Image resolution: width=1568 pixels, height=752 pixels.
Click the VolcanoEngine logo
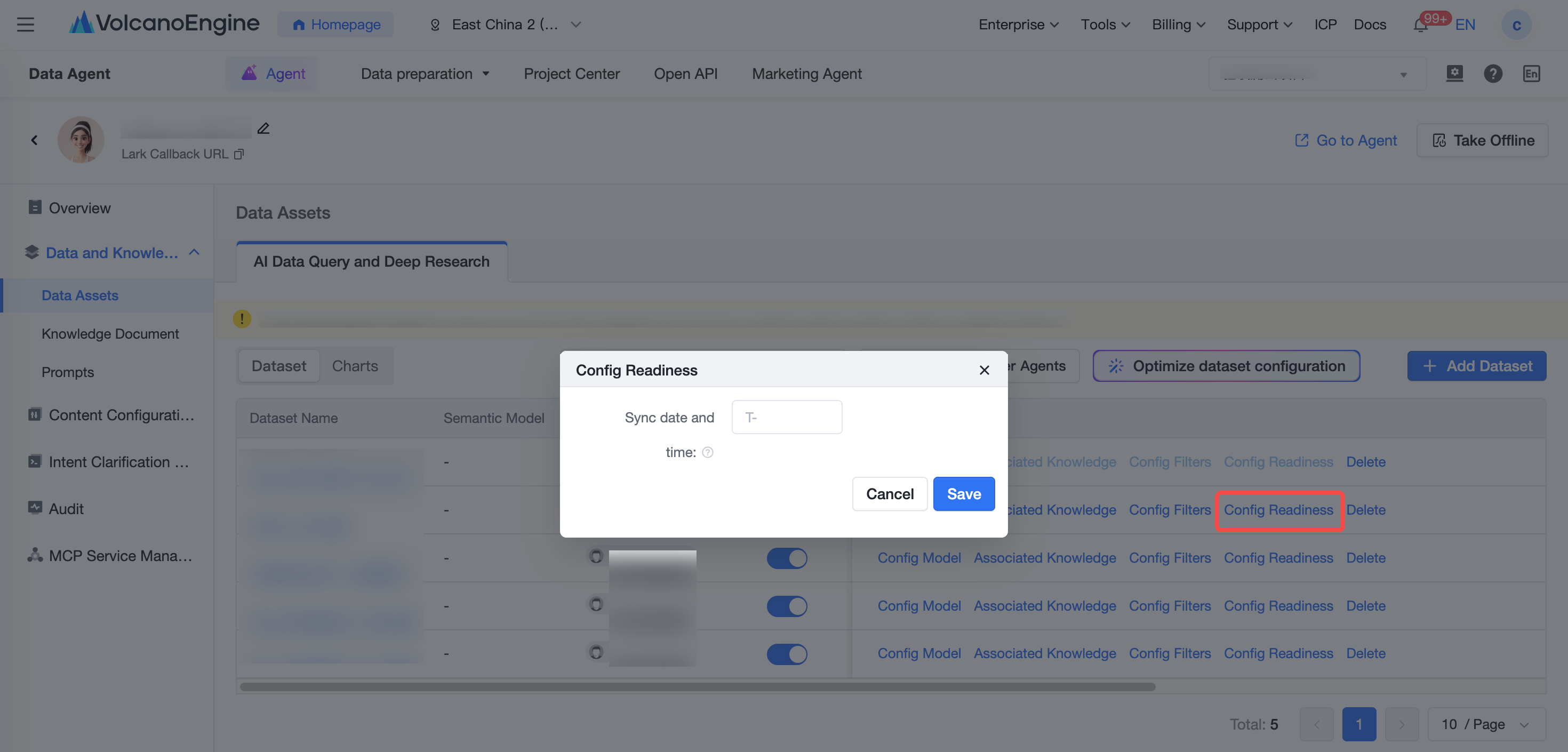164,23
